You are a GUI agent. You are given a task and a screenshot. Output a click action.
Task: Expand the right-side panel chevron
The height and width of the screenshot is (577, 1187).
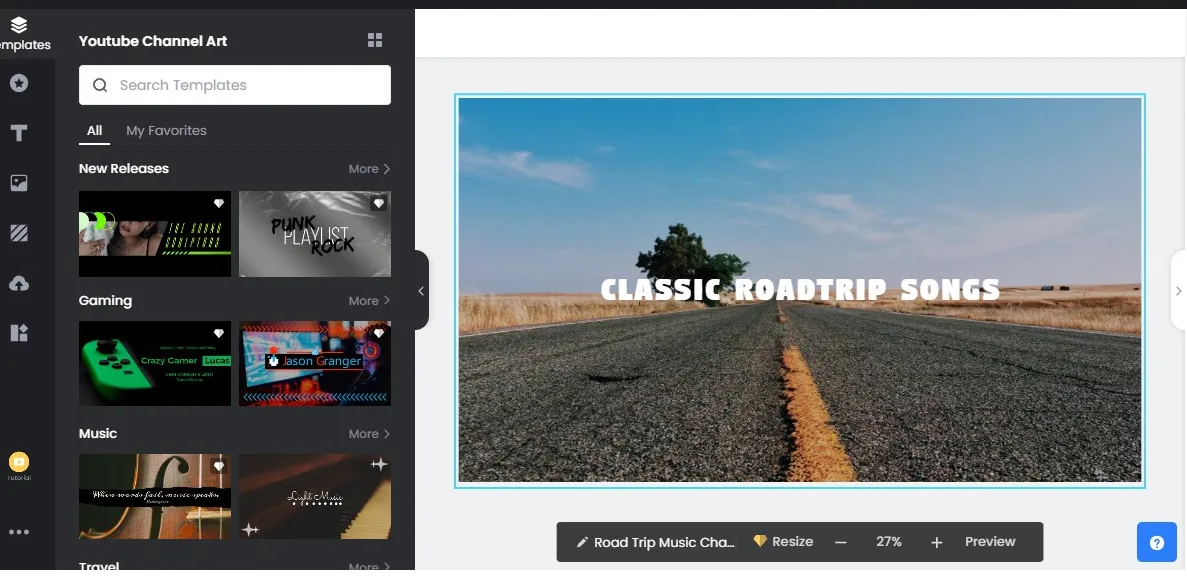point(1179,291)
